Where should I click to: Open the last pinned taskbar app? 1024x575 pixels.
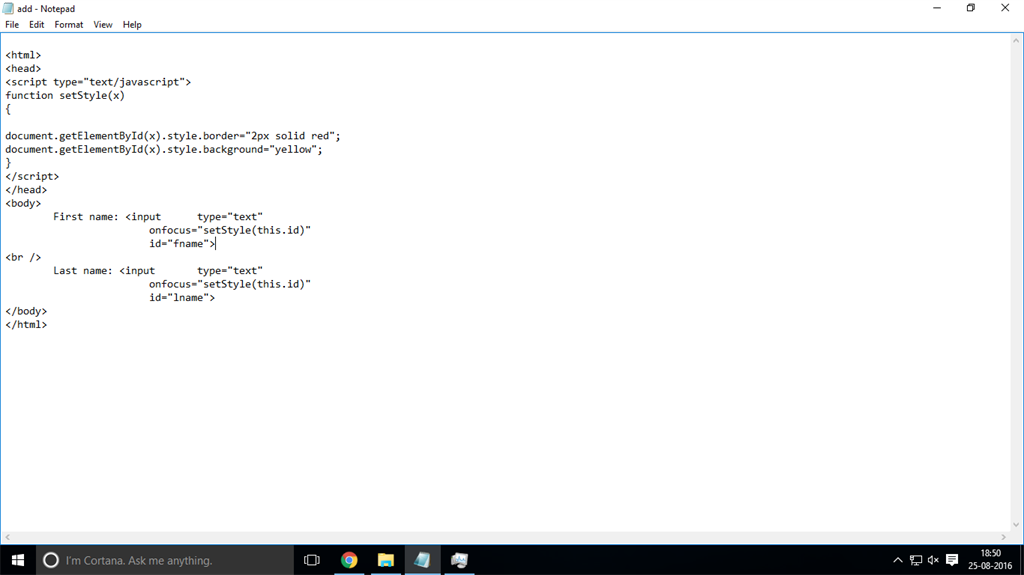(459, 560)
